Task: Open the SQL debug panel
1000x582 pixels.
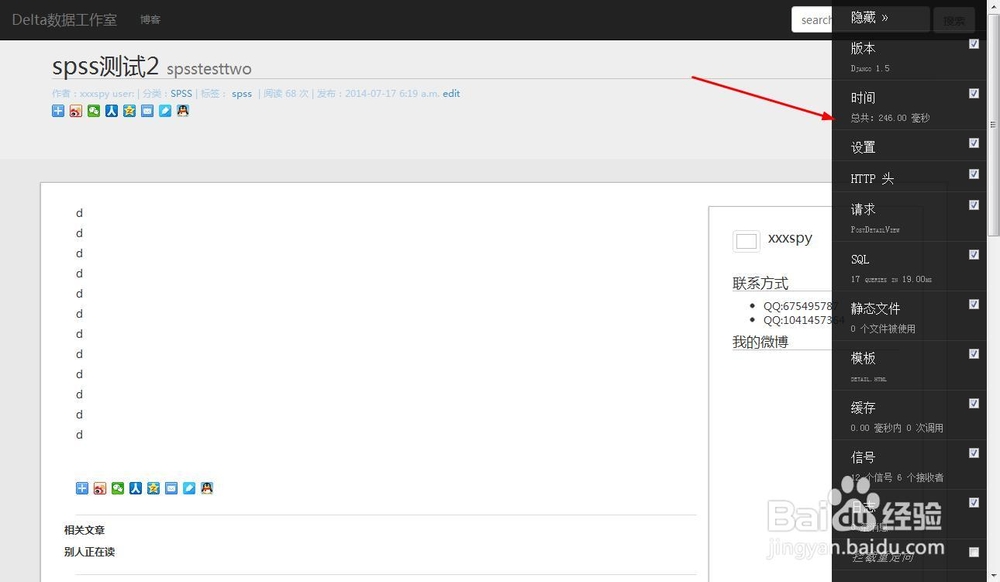Action: [860, 259]
